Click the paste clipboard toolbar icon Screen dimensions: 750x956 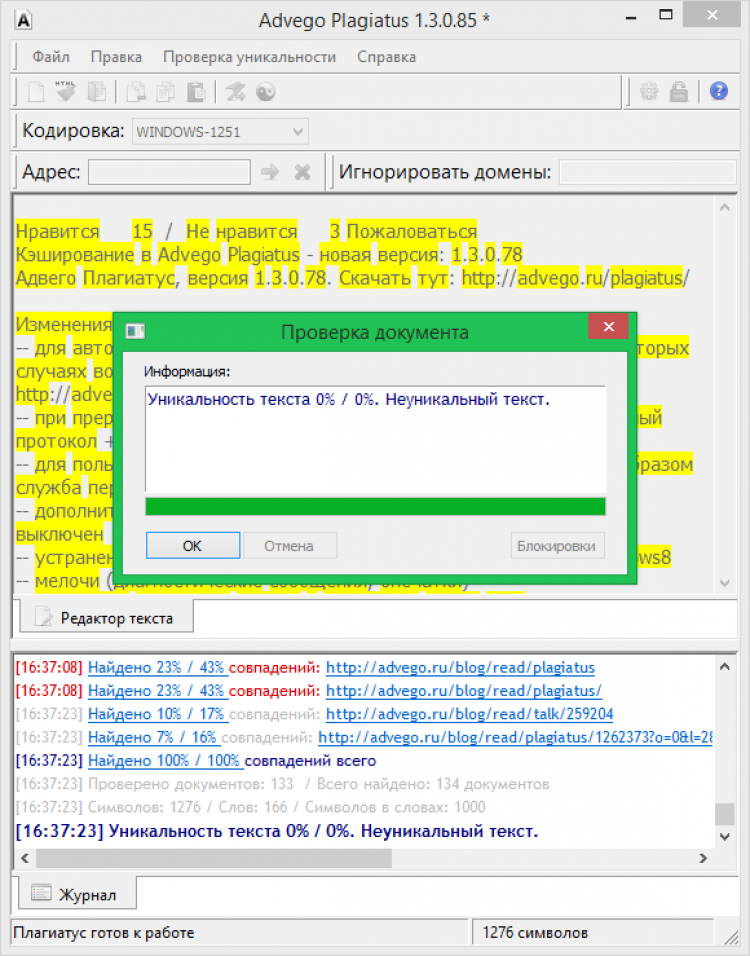196,92
